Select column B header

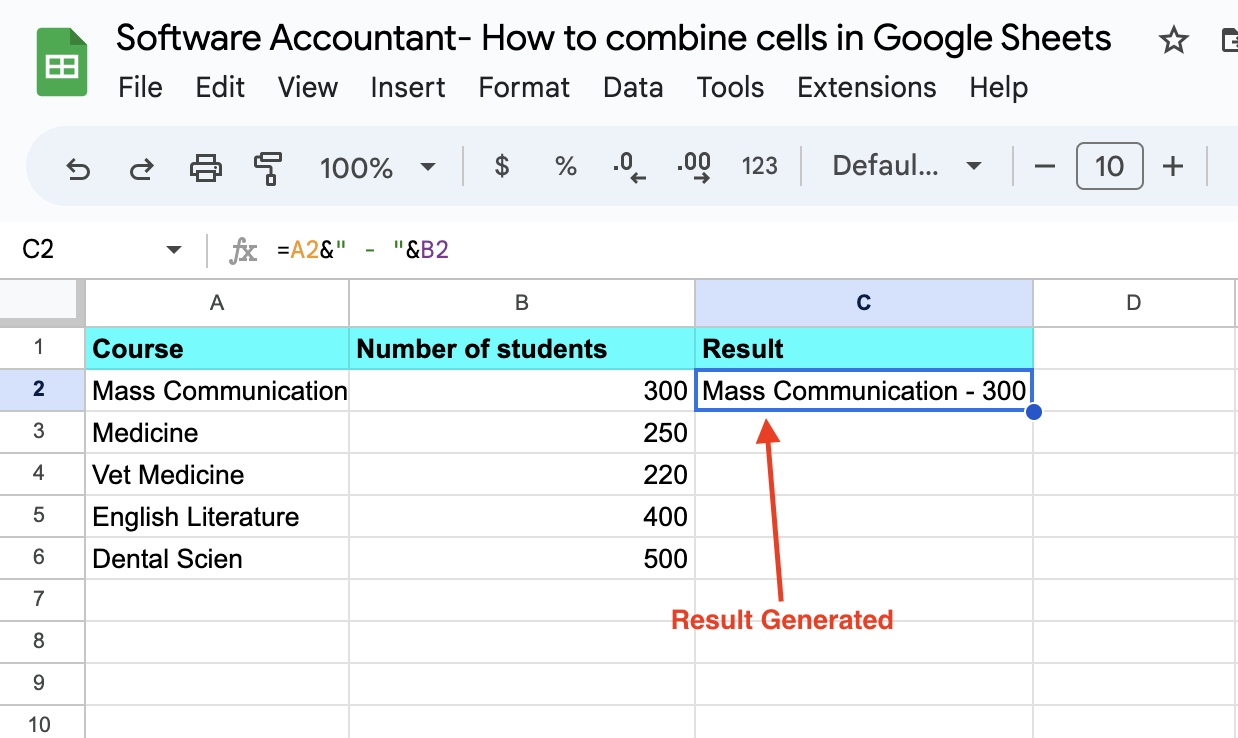[x=522, y=303]
